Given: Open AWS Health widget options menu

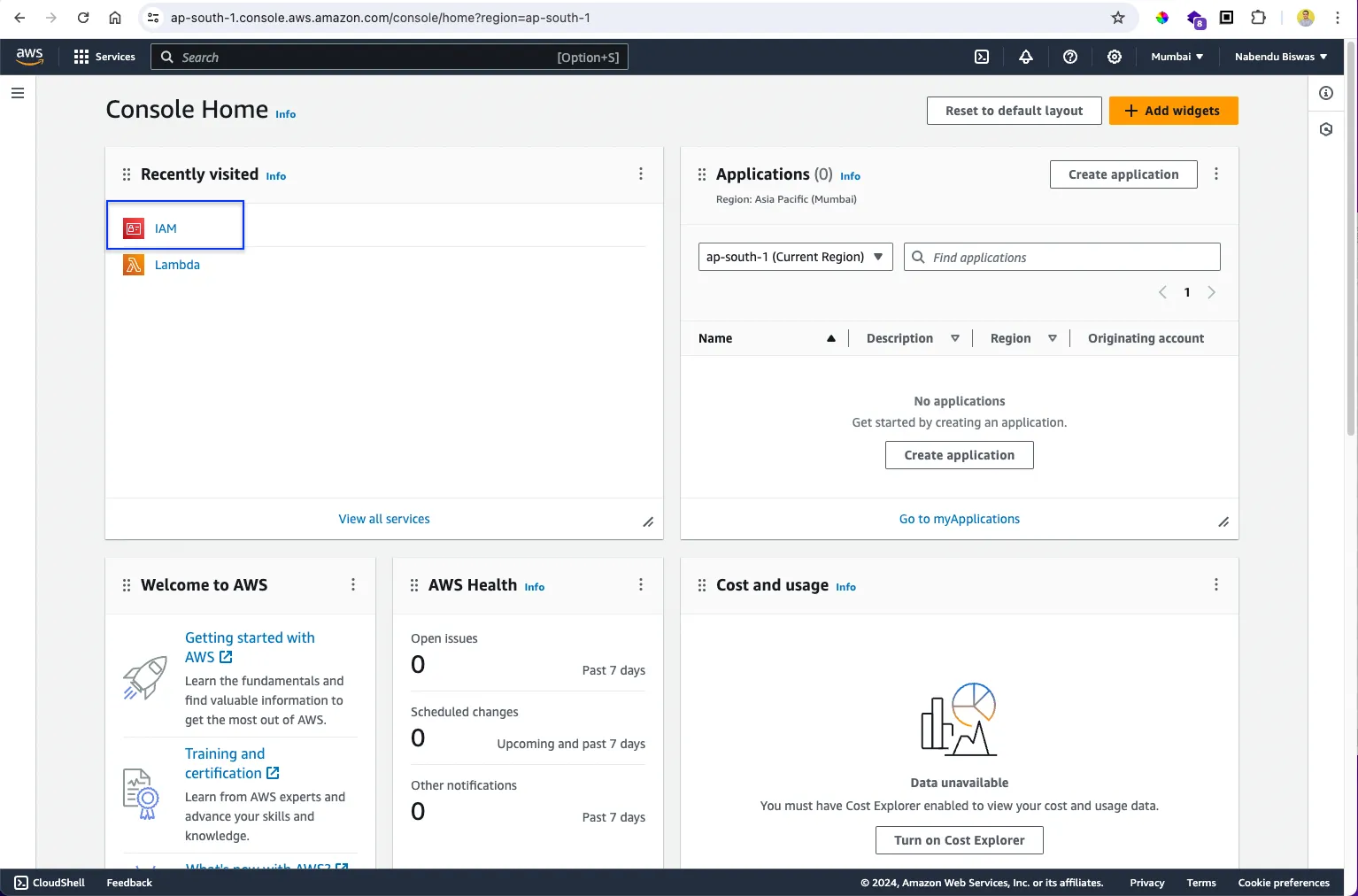Looking at the screenshot, I should coord(641,584).
